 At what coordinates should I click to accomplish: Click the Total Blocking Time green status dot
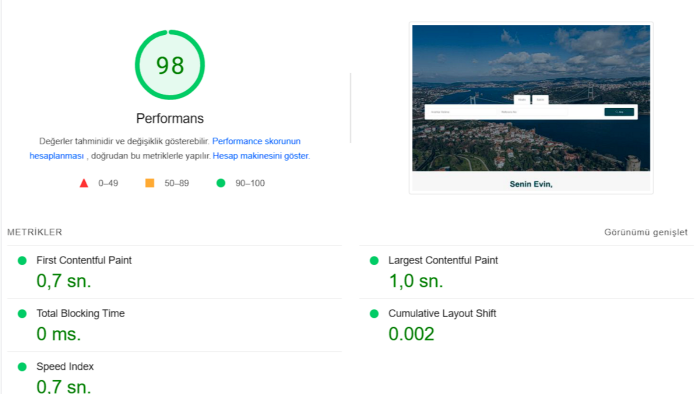[x=22, y=314]
